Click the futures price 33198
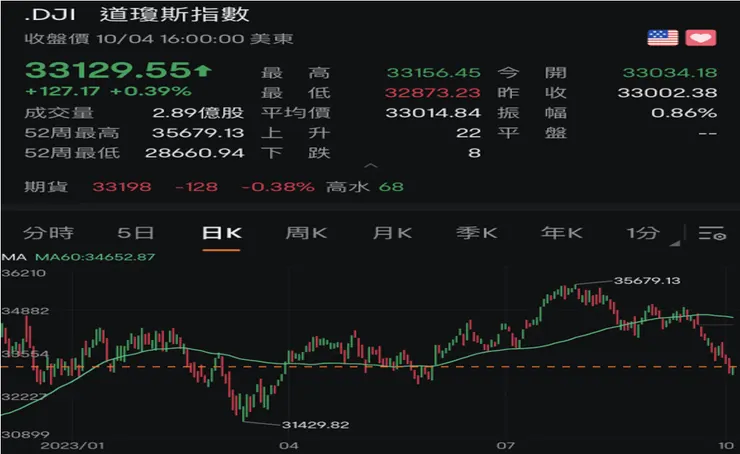 point(122,187)
